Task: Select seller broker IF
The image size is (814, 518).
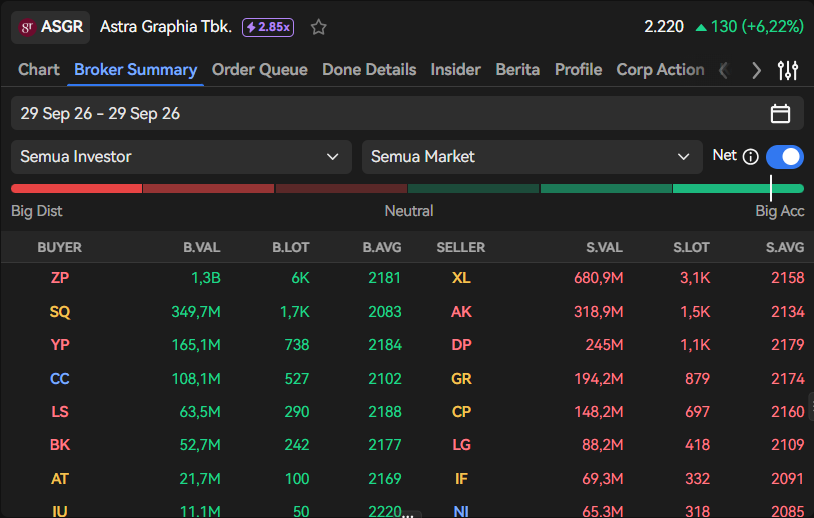Action: tap(461, 479)
